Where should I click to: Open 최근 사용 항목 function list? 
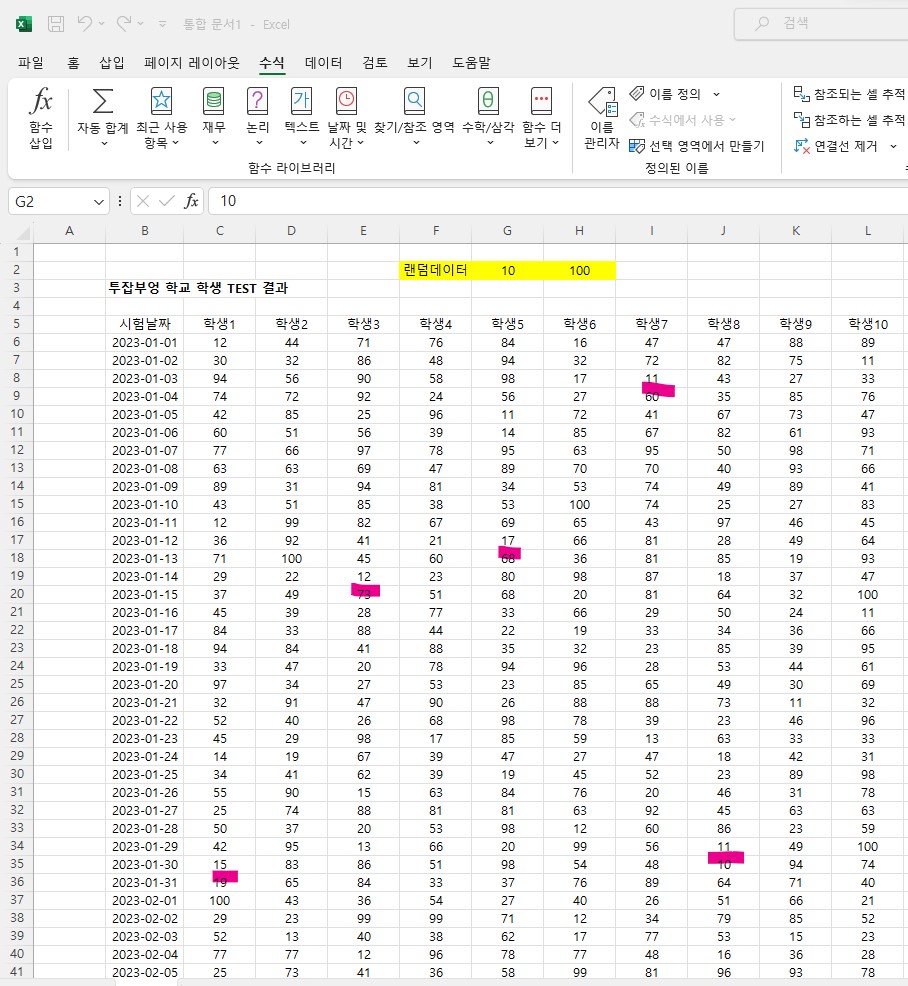pos(162,118)
